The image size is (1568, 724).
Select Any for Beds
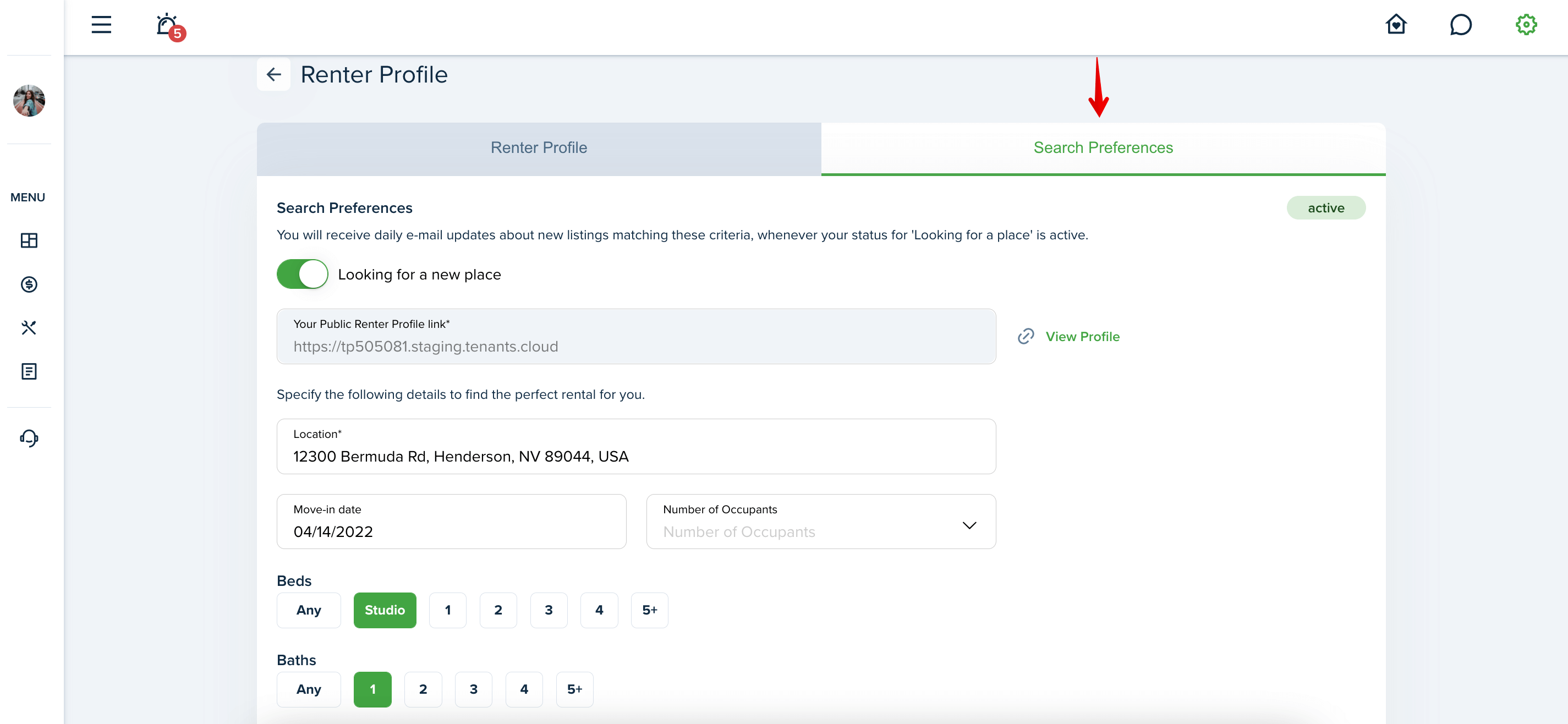tap(309, 610)
